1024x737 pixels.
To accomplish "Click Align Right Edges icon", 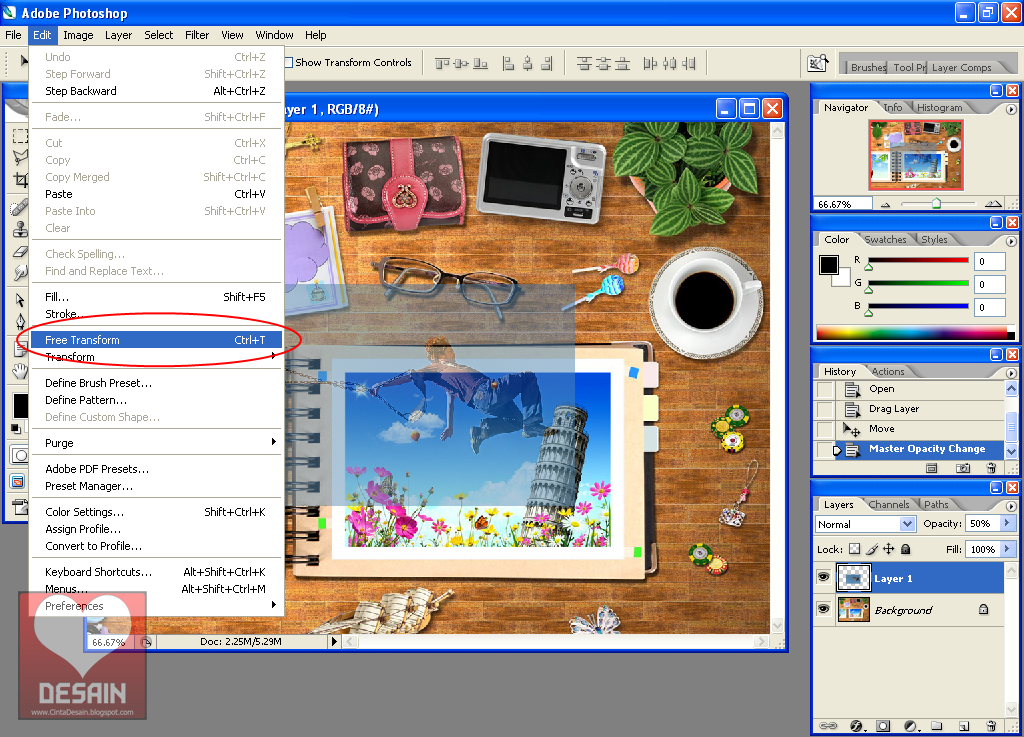I will [547, 63].
